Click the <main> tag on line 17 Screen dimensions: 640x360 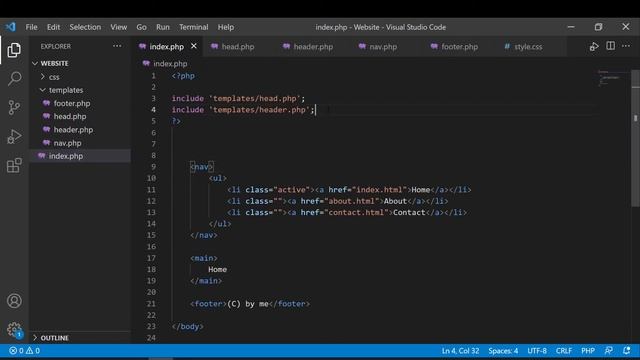[x=204, y=258]
